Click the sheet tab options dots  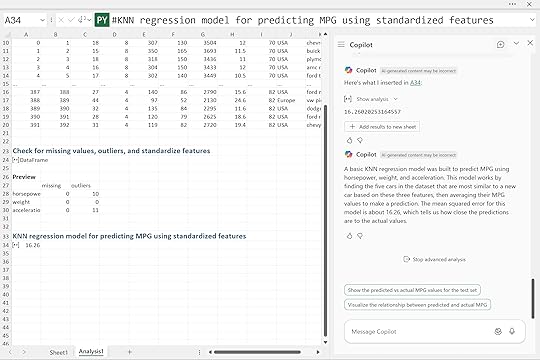pyautogui.click(x=199, y=352)
